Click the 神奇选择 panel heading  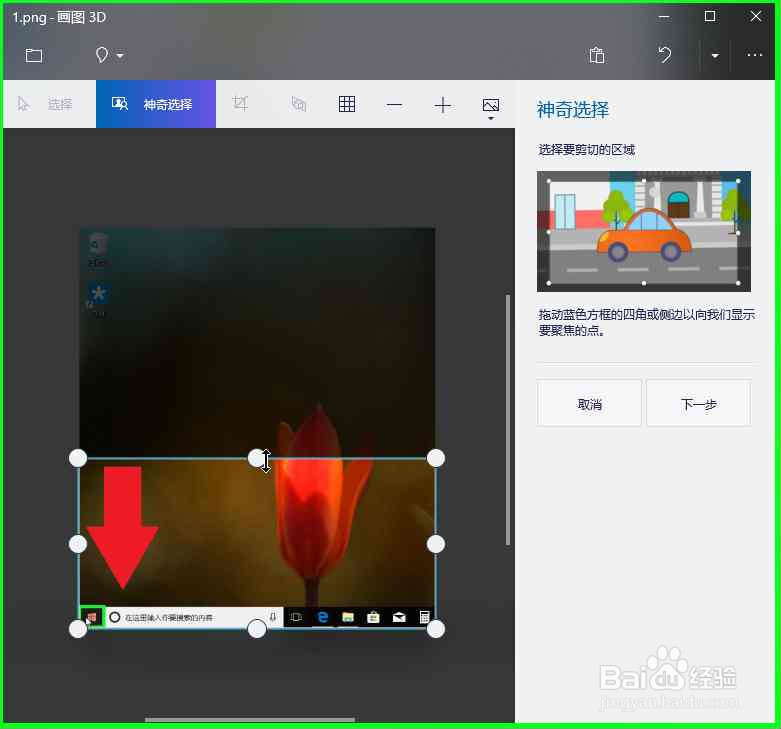[x=573, y=110]
